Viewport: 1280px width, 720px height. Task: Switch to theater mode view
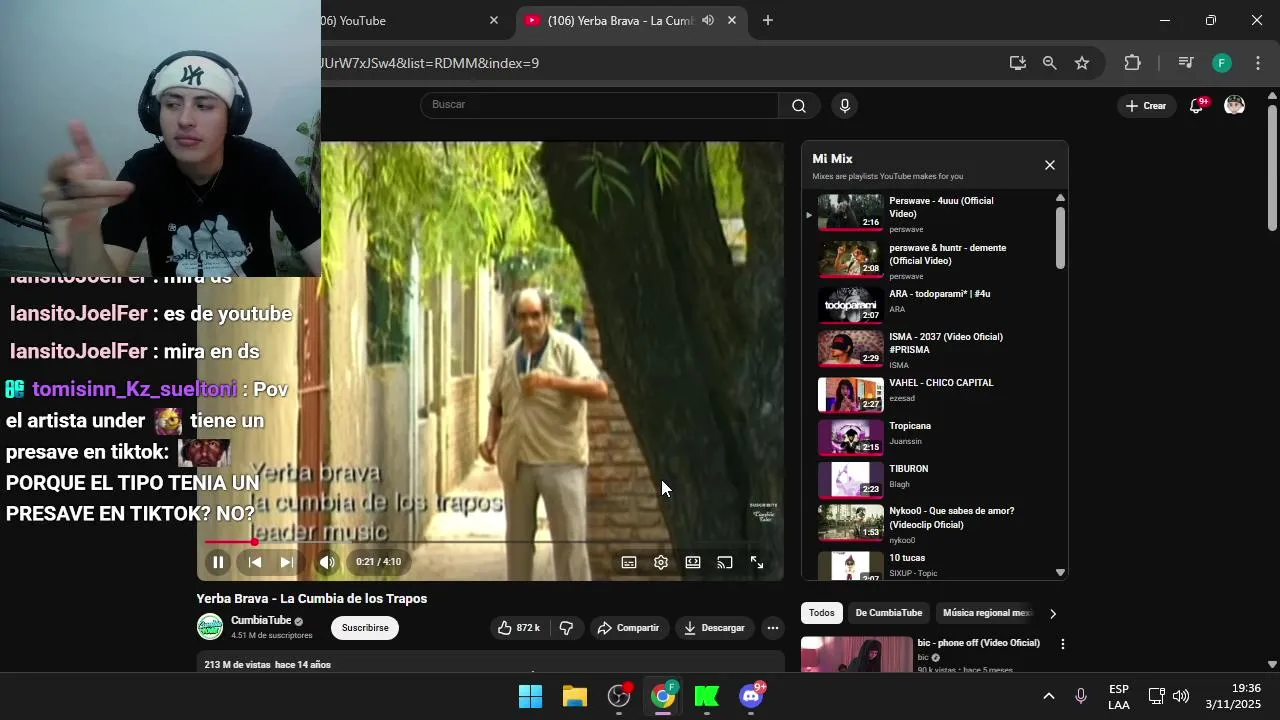(x=693, y=562)
